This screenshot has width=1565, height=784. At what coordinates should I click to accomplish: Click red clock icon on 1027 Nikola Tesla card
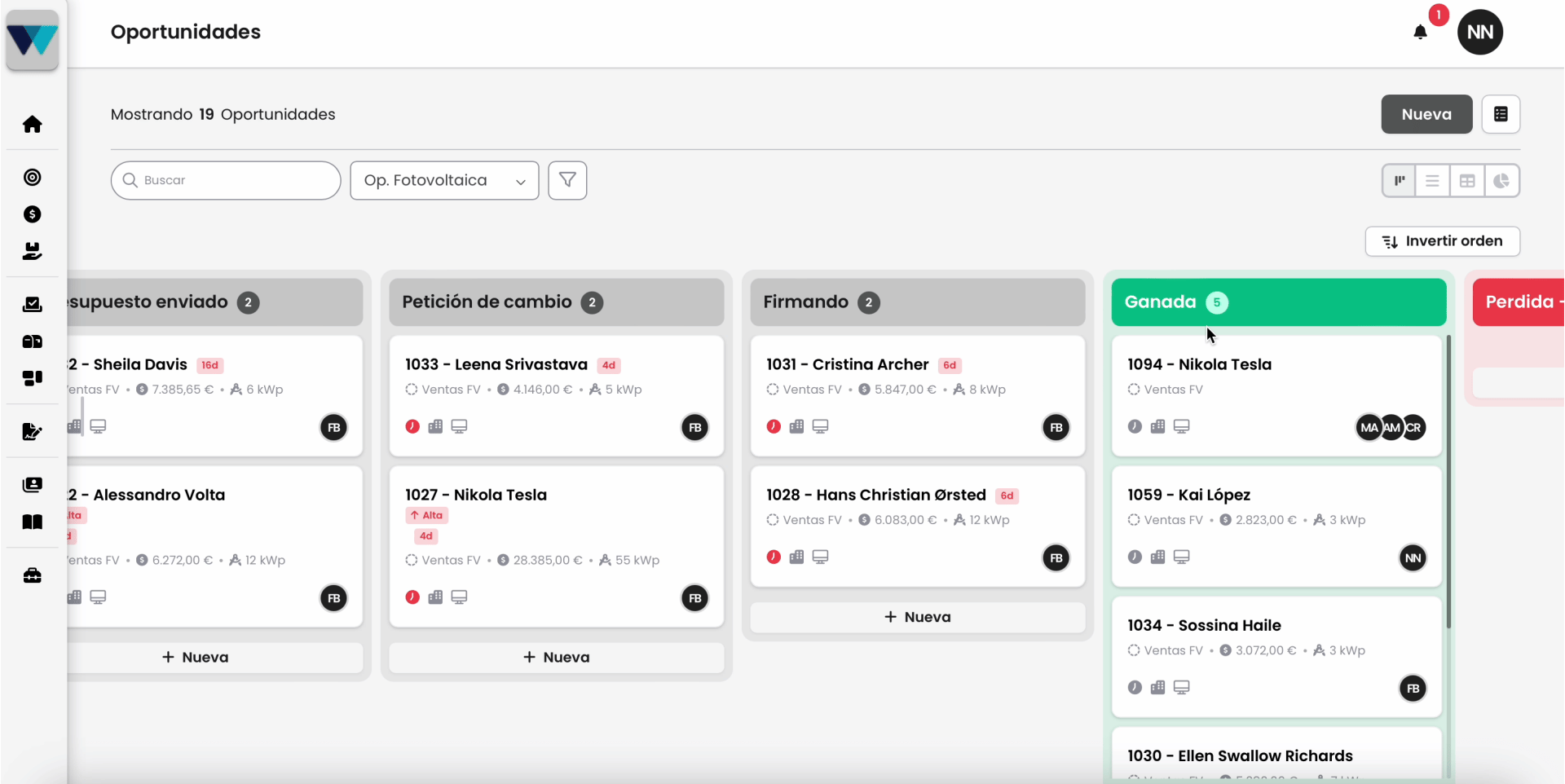pyautogui.click(x=412, y=597)
